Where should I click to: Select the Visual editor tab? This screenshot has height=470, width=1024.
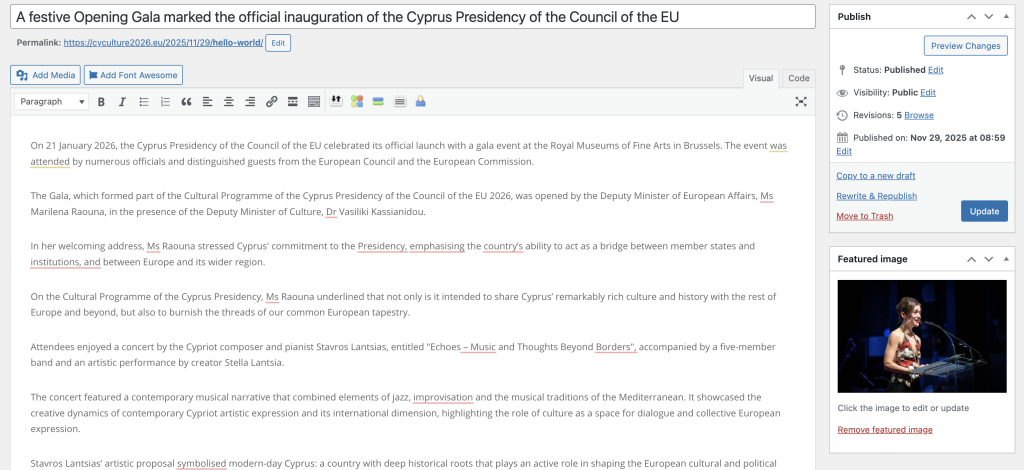point(761,78)
